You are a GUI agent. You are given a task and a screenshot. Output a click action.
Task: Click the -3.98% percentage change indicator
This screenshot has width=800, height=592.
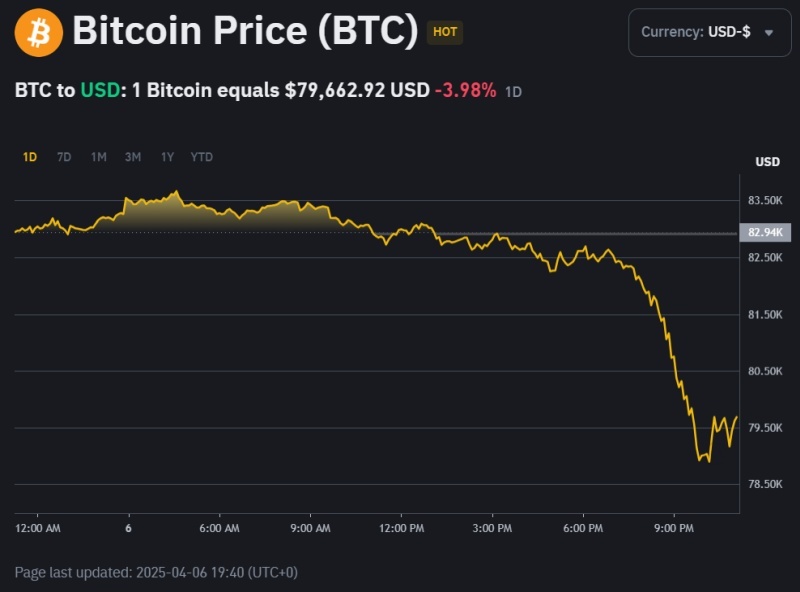(466, 90)
